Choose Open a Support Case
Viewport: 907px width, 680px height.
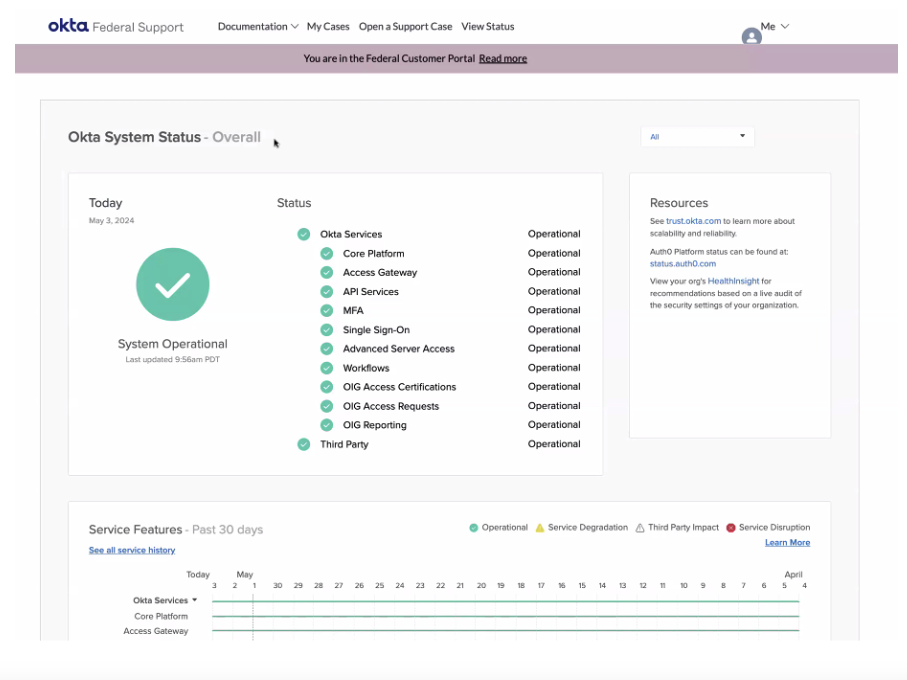tap(405, 26)
